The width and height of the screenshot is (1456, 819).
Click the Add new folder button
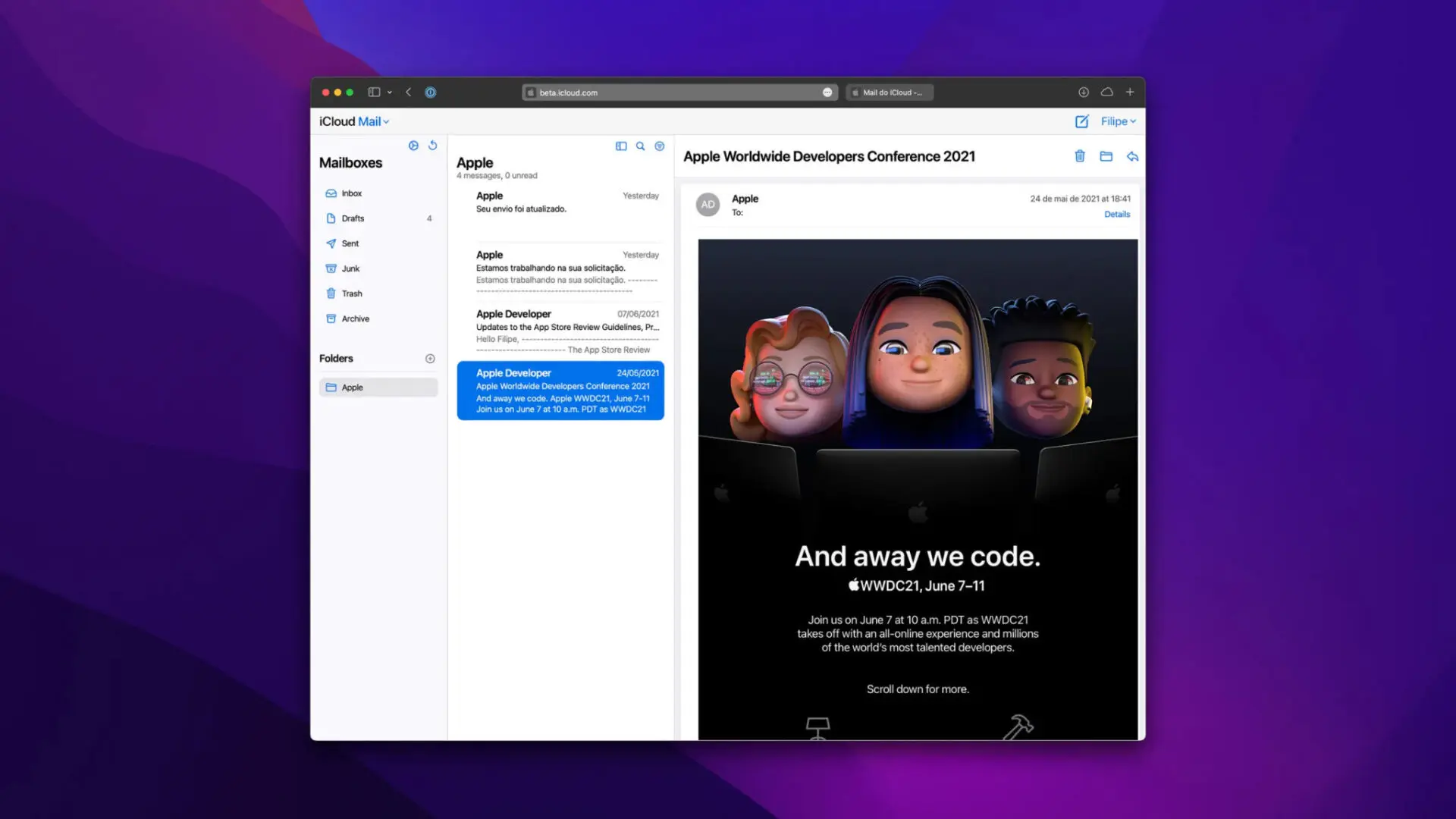tap(429, 358)
